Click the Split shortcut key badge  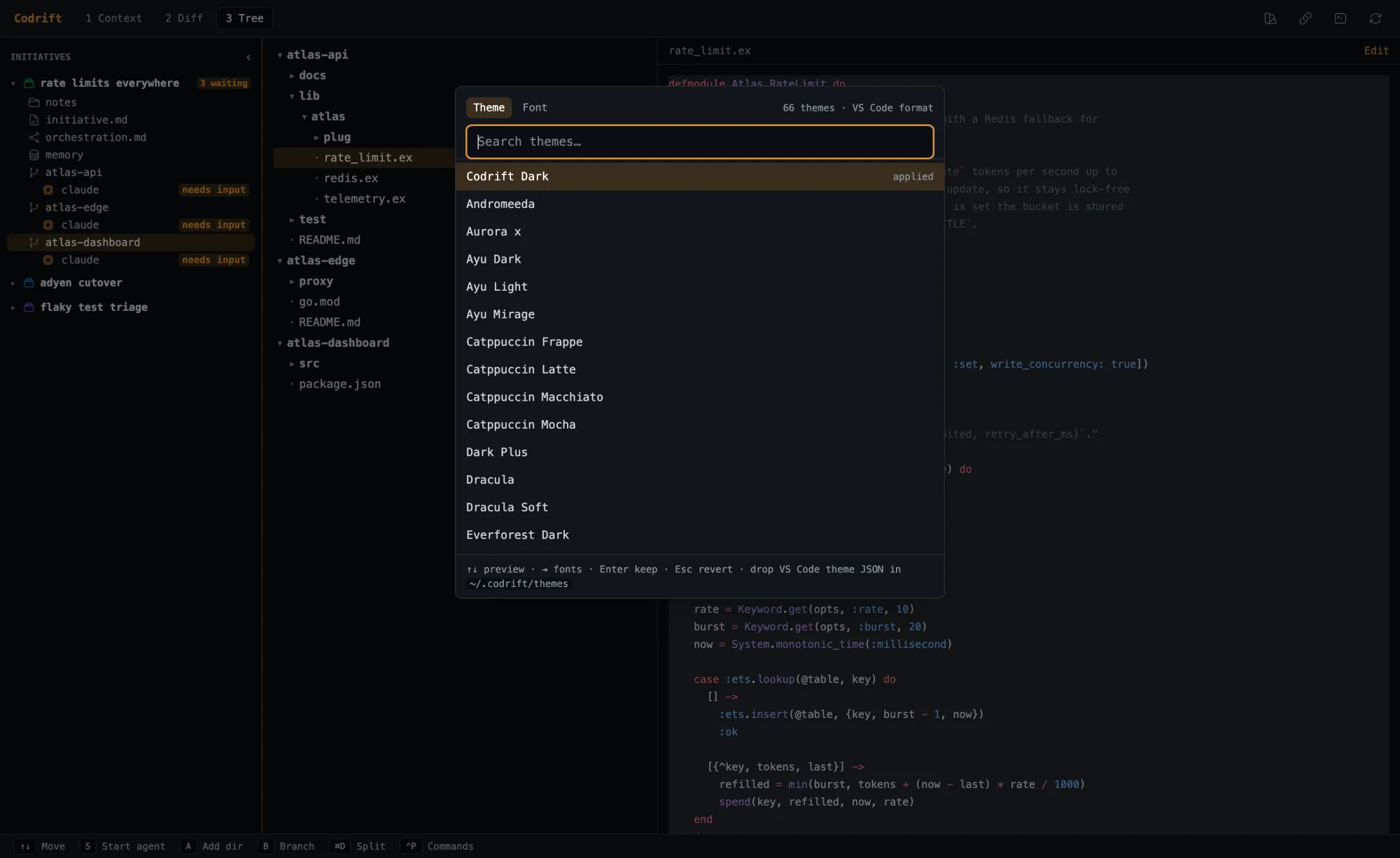click(339, 846)
